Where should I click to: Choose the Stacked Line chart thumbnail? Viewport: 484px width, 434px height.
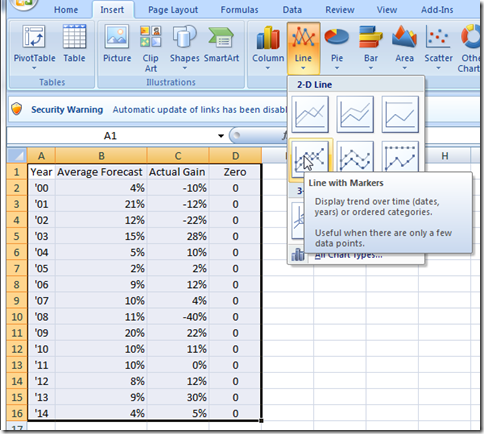point(355,114)
